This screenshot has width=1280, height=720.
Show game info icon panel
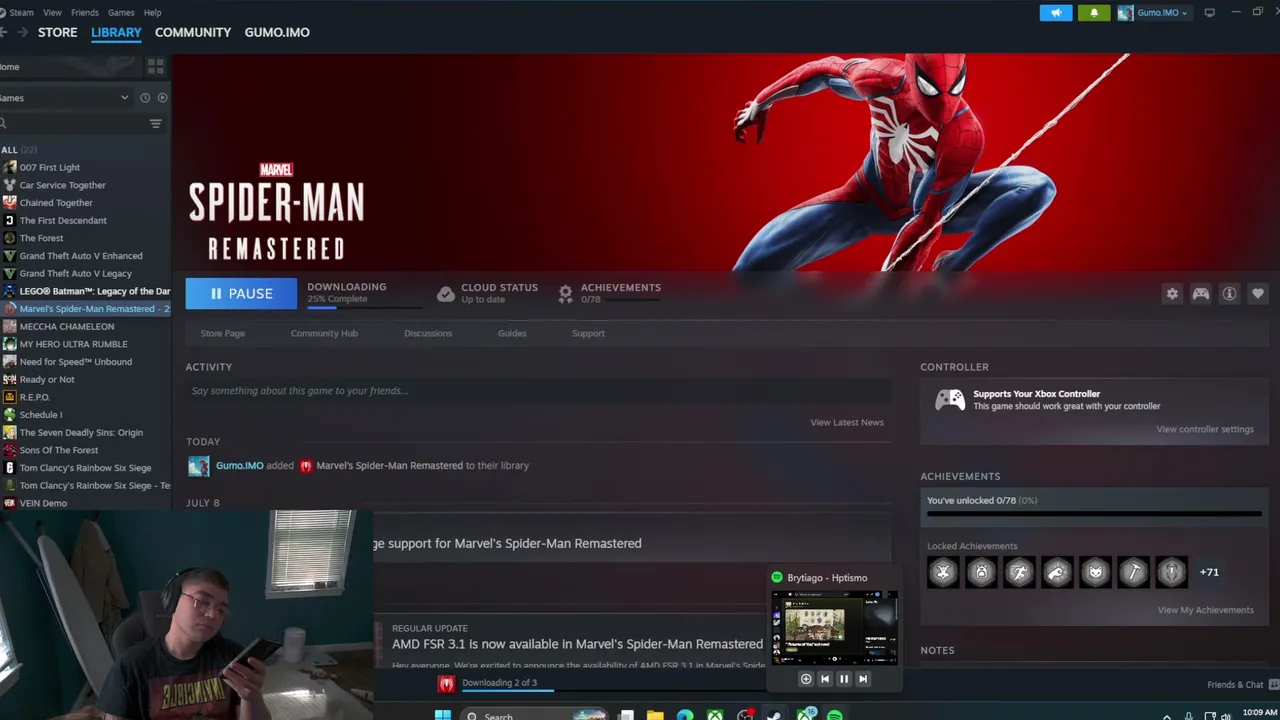coord(1229,294)
